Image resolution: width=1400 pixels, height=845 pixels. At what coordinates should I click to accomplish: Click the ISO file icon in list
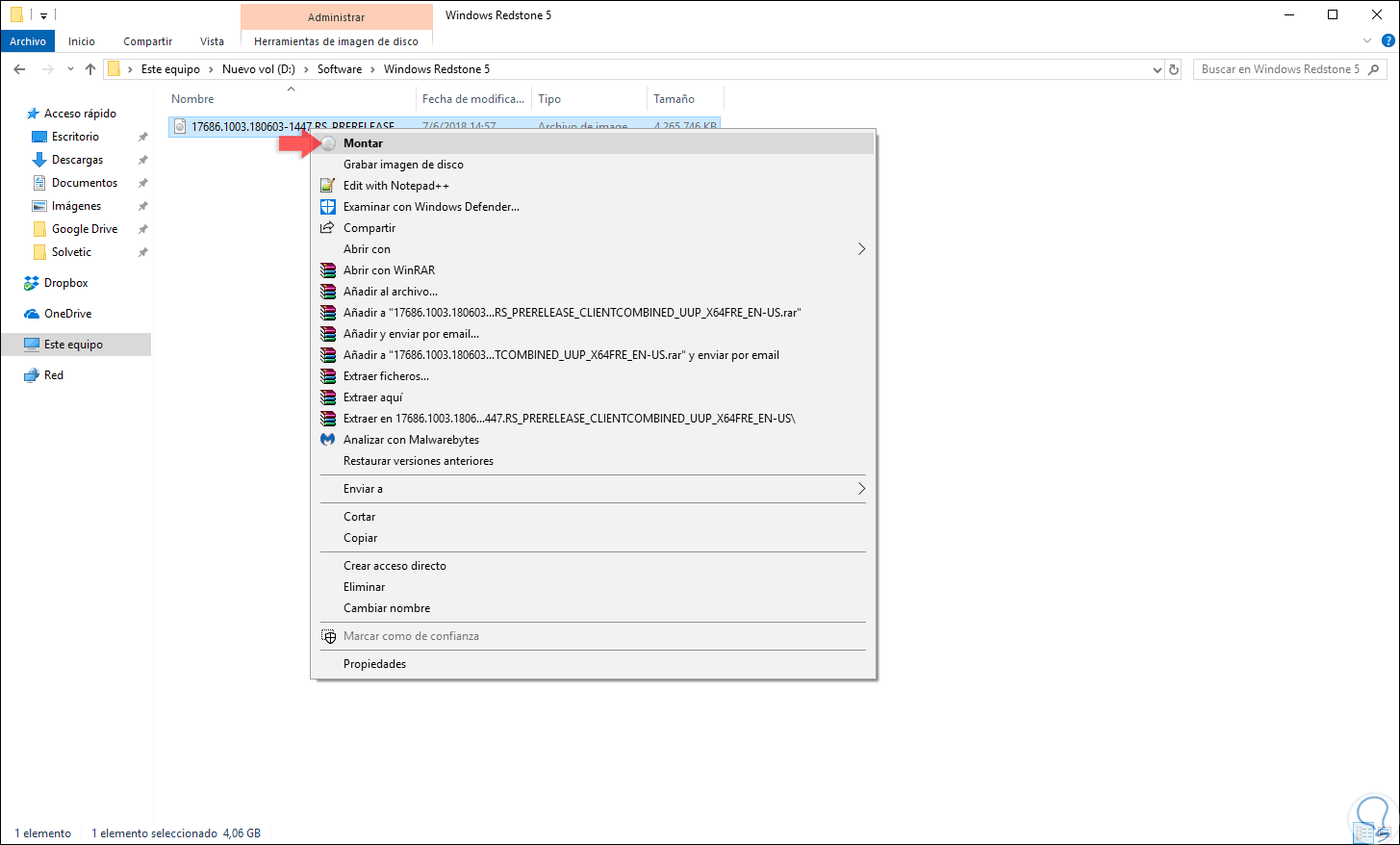[180, 126]
